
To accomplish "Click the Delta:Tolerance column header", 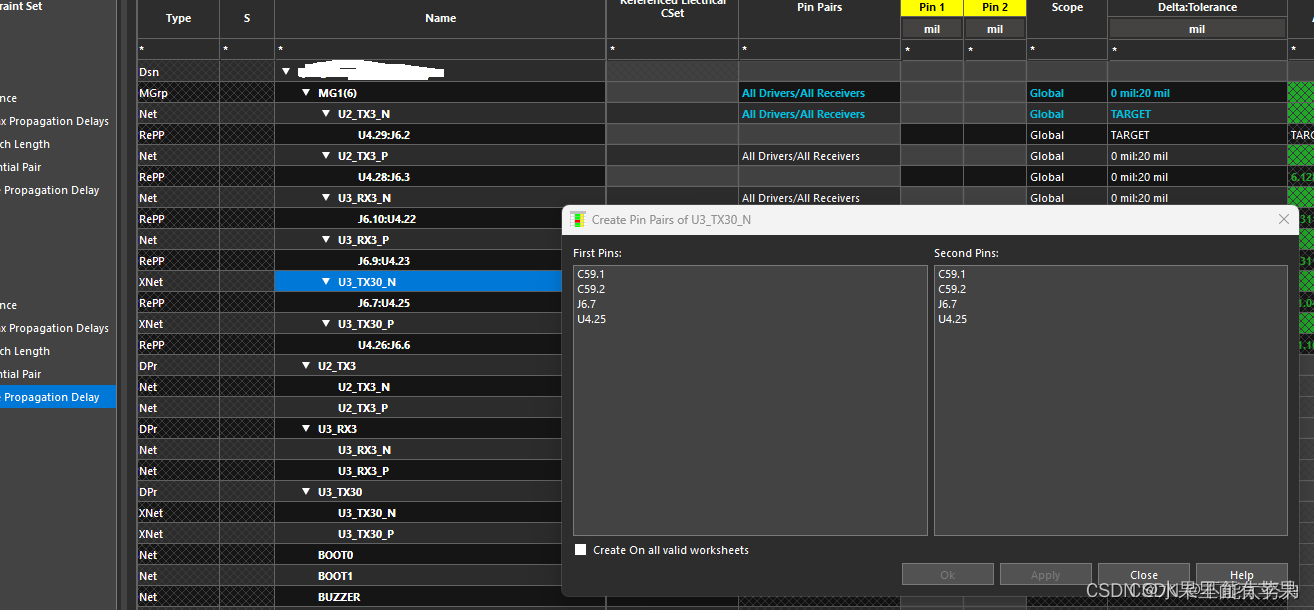I will pyautogui.click(x=1197, y=8).
